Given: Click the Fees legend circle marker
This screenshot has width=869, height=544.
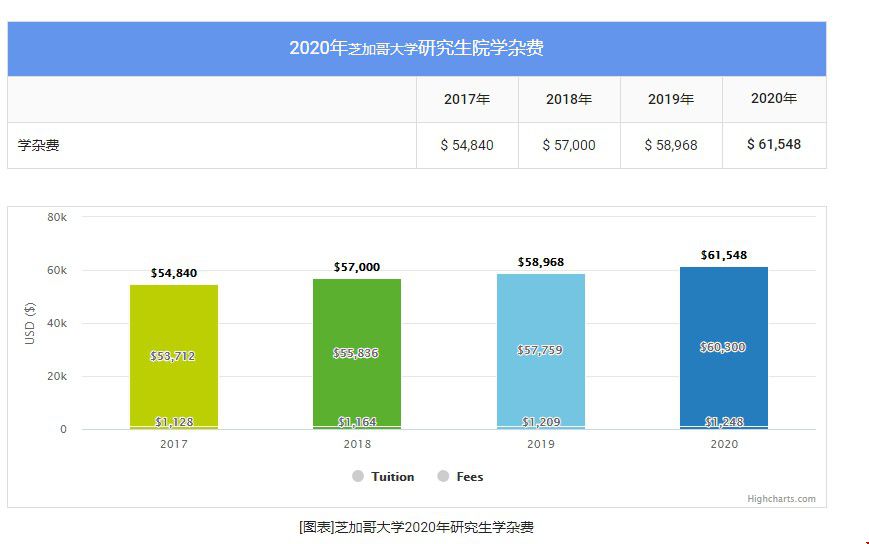Looking at the screenshot, I should [x=443, y=476].
